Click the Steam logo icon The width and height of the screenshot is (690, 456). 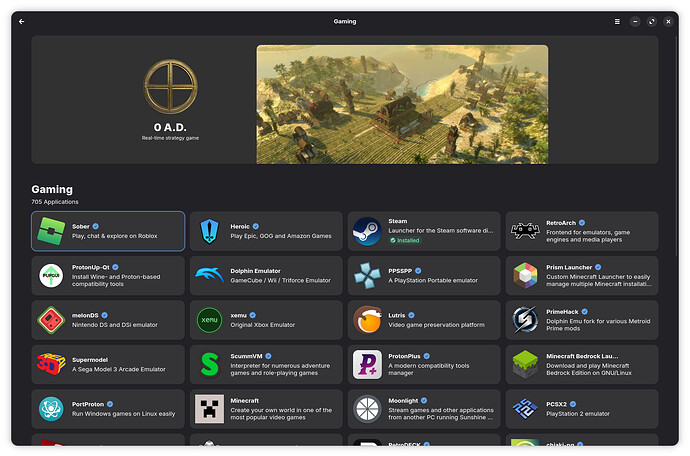tap(367, 231)
